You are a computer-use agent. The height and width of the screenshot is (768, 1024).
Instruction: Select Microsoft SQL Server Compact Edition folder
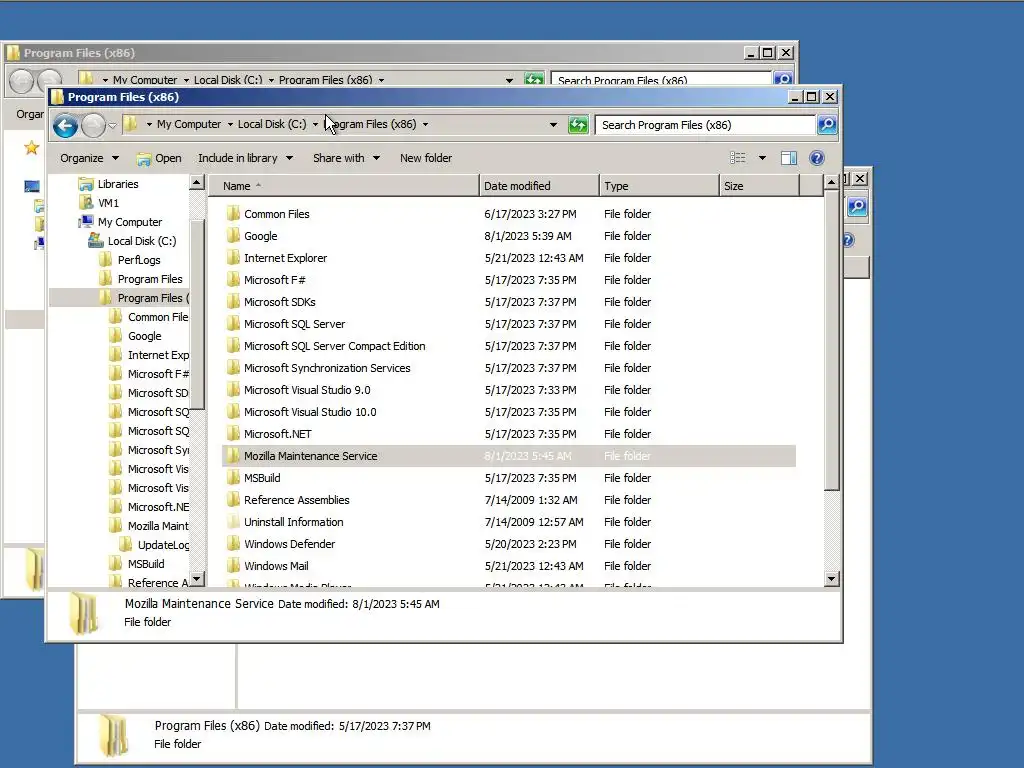(x=509, y=346)
